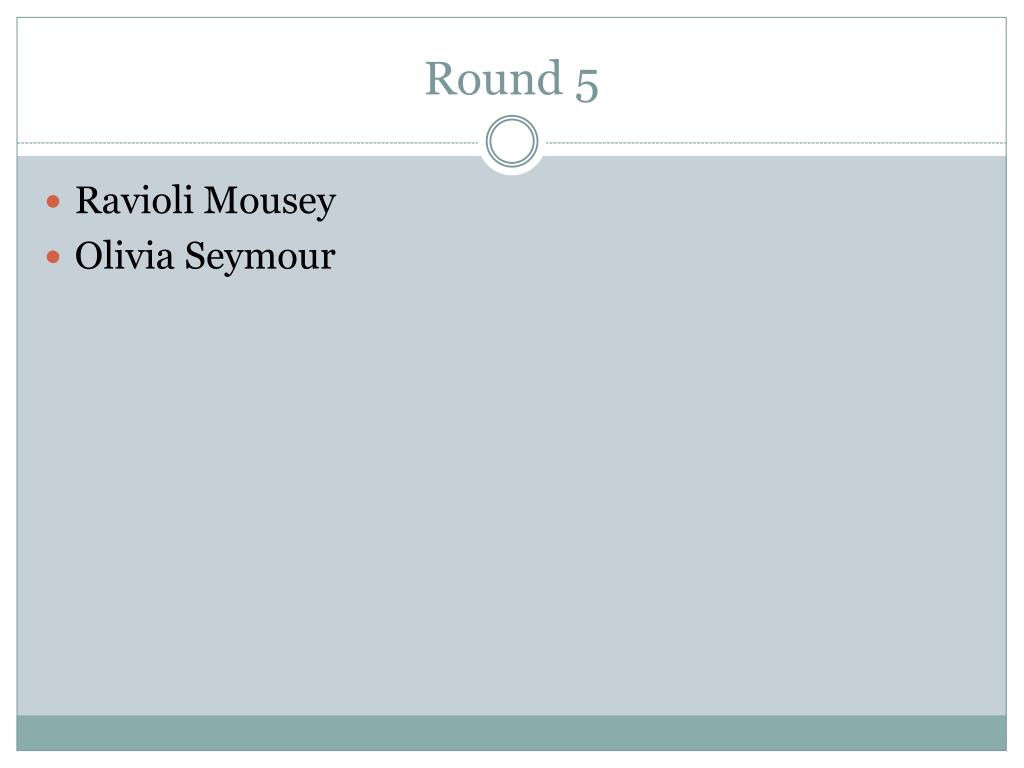The image size is (1024, 768).
Task: Click the empty gray content area
Action: [x=511, y=490]
